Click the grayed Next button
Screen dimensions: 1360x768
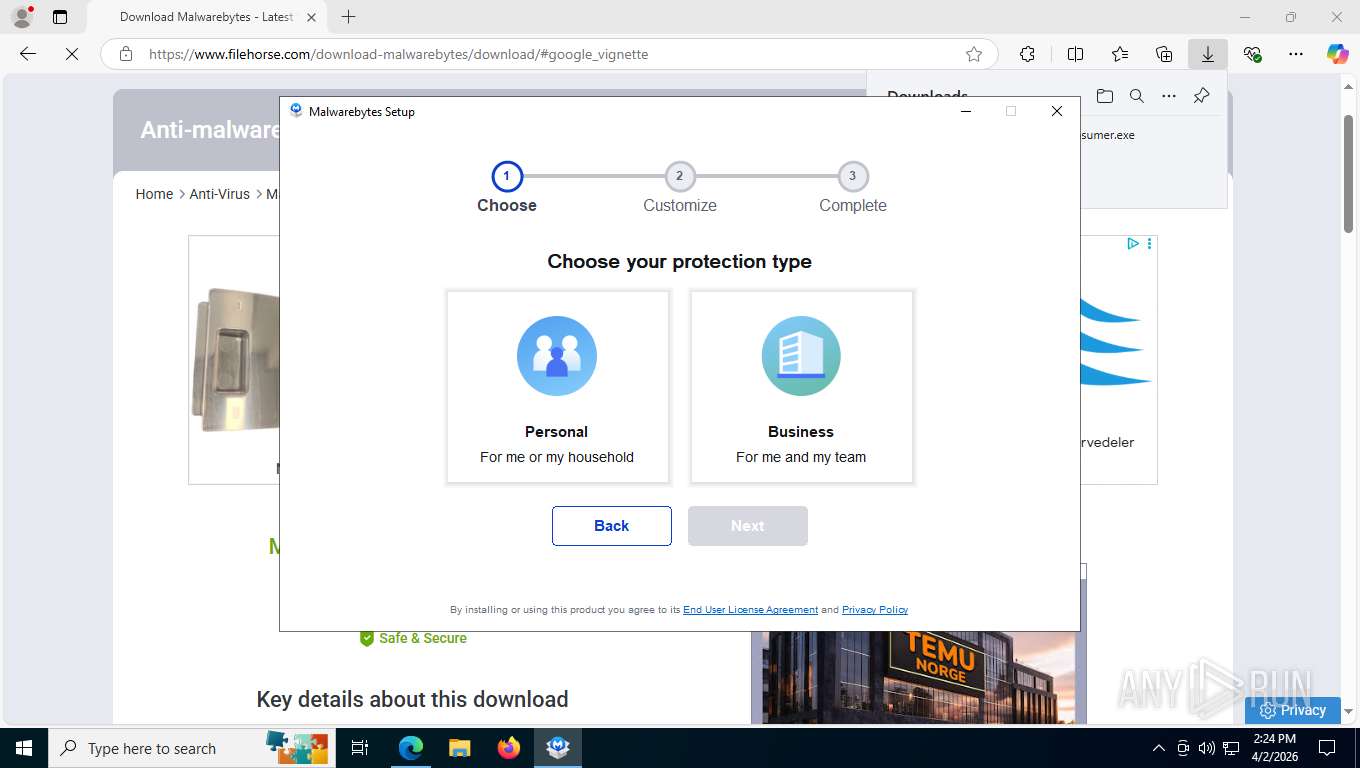pyautogui.click(x=747, y=526)
